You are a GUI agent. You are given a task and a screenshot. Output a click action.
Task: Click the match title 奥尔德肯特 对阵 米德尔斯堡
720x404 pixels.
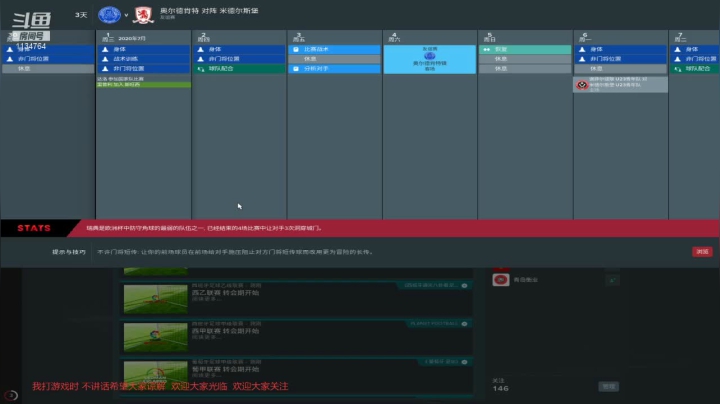(209, 11)
